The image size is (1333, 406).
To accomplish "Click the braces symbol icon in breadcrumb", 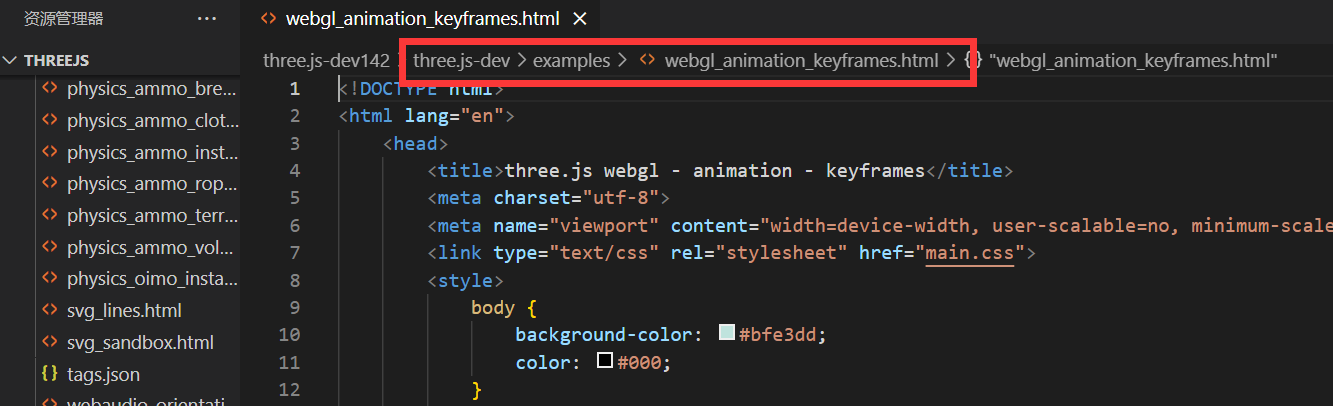I will pyautogui.click(x=973, y=60).
